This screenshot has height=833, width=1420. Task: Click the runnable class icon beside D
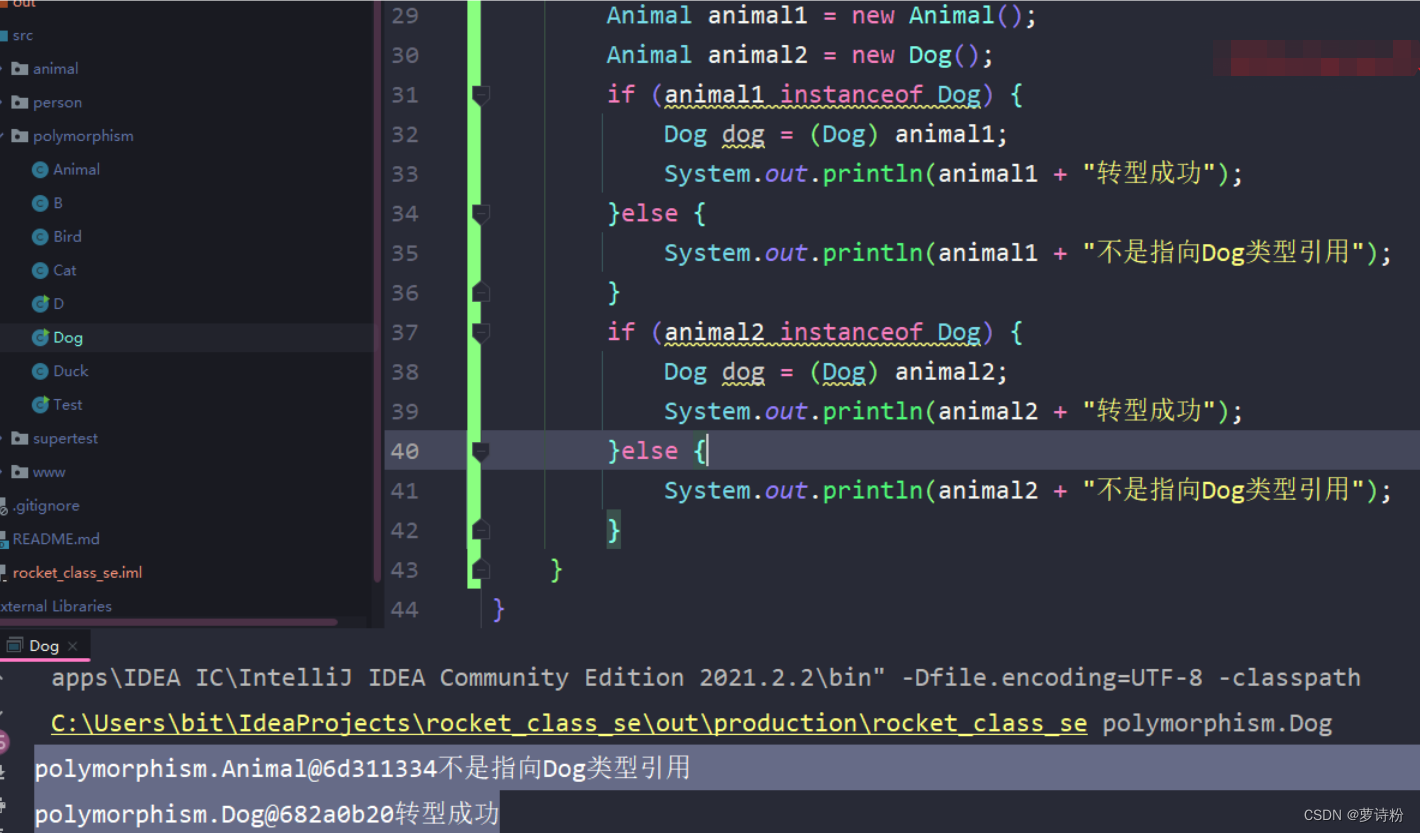coord(40,304)
